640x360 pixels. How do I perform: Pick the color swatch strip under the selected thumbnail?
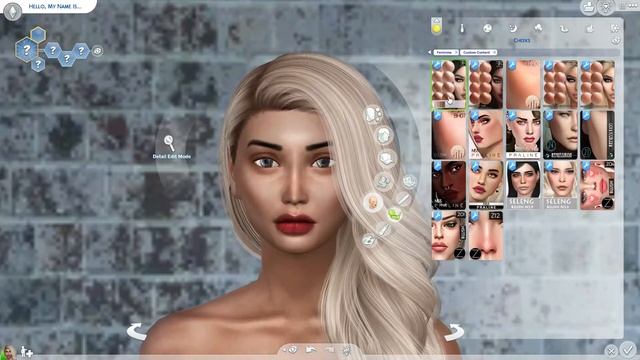449,104
